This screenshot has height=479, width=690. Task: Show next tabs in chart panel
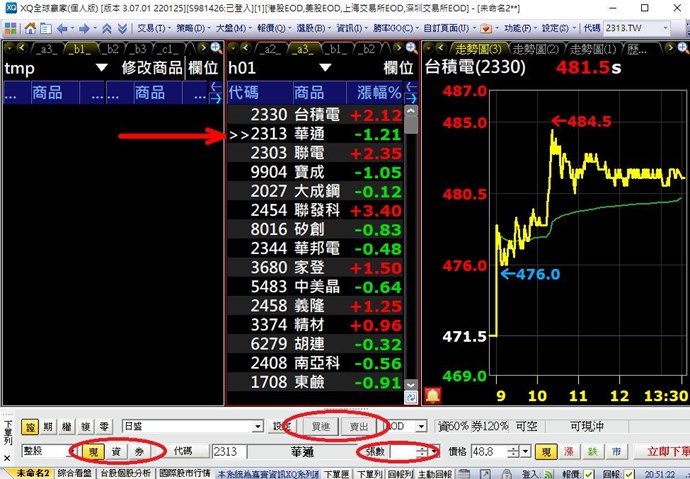[x=670, y=48]
